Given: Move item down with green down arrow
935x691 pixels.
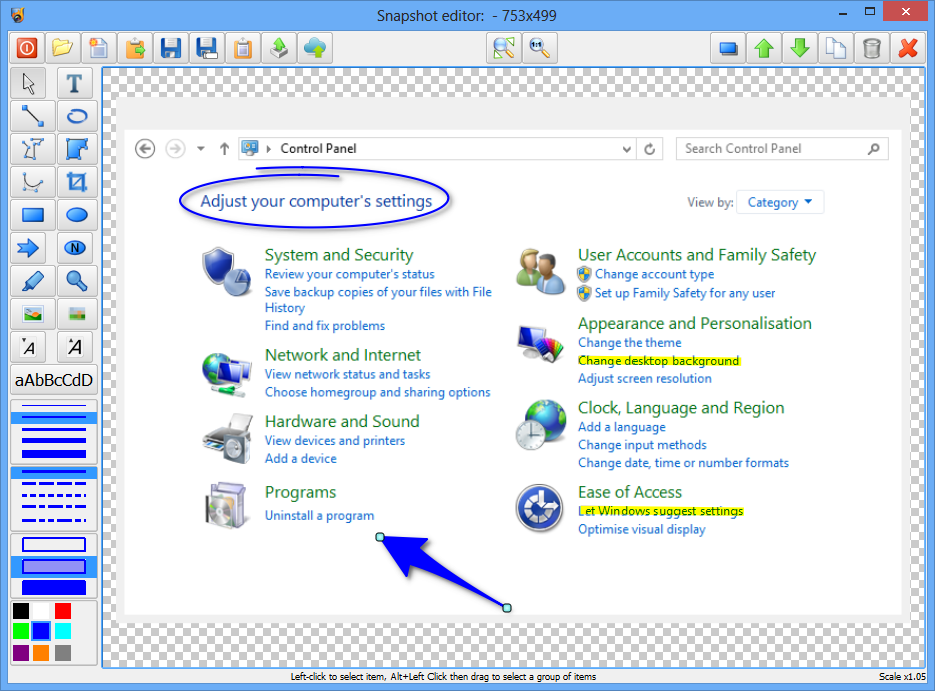Looking at the screenshot, I should pos(800,48).
